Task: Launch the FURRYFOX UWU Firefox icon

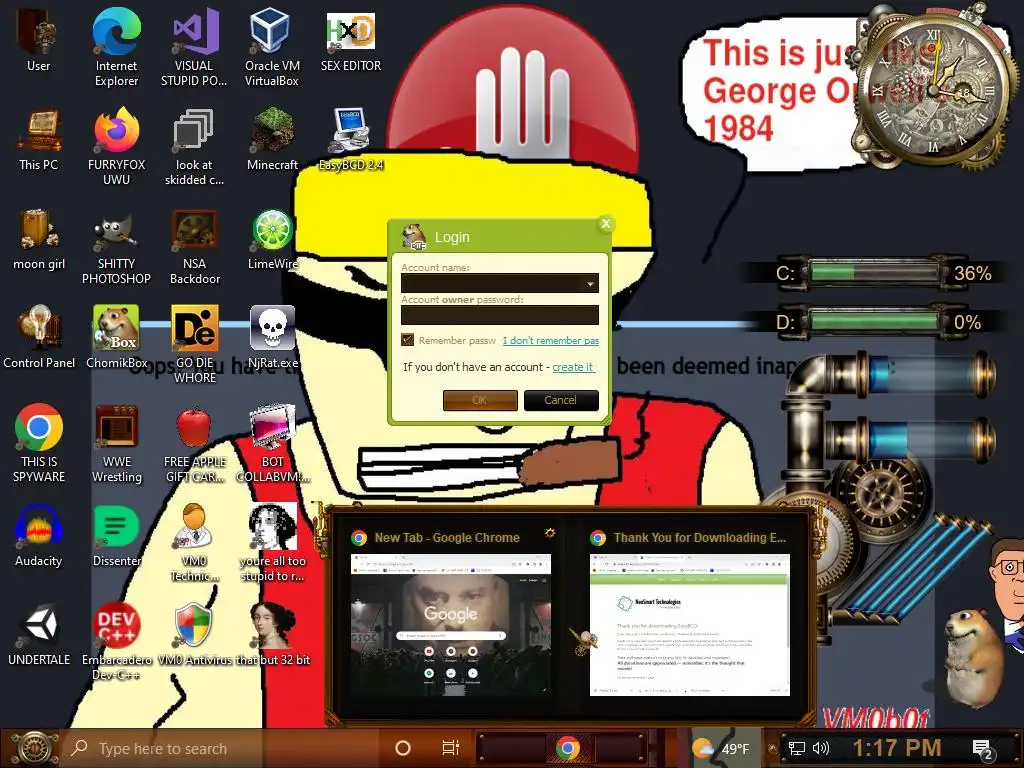Action: tap(116, 147)
